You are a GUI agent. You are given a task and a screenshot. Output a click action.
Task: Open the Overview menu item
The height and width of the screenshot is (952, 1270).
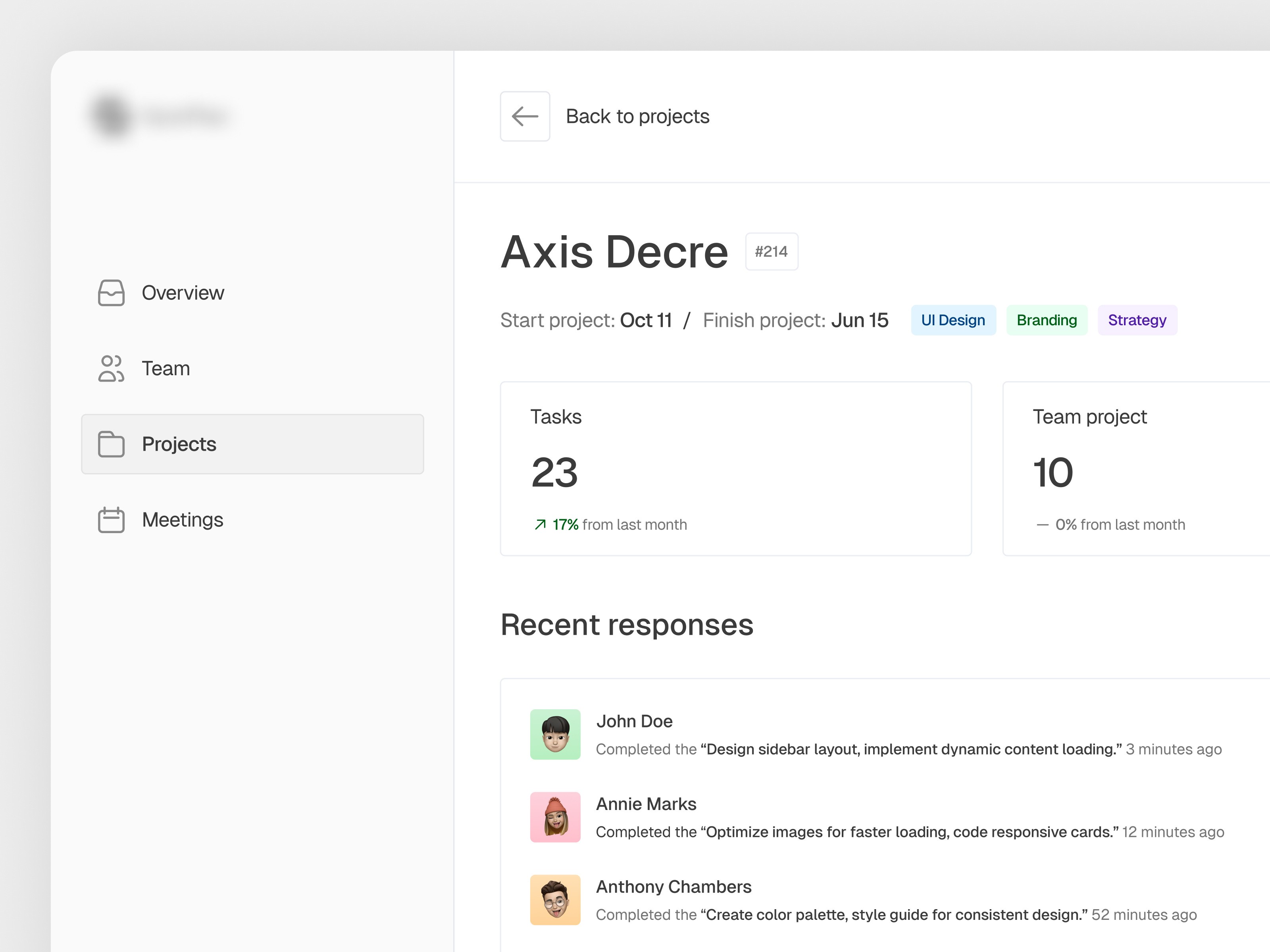183,293
